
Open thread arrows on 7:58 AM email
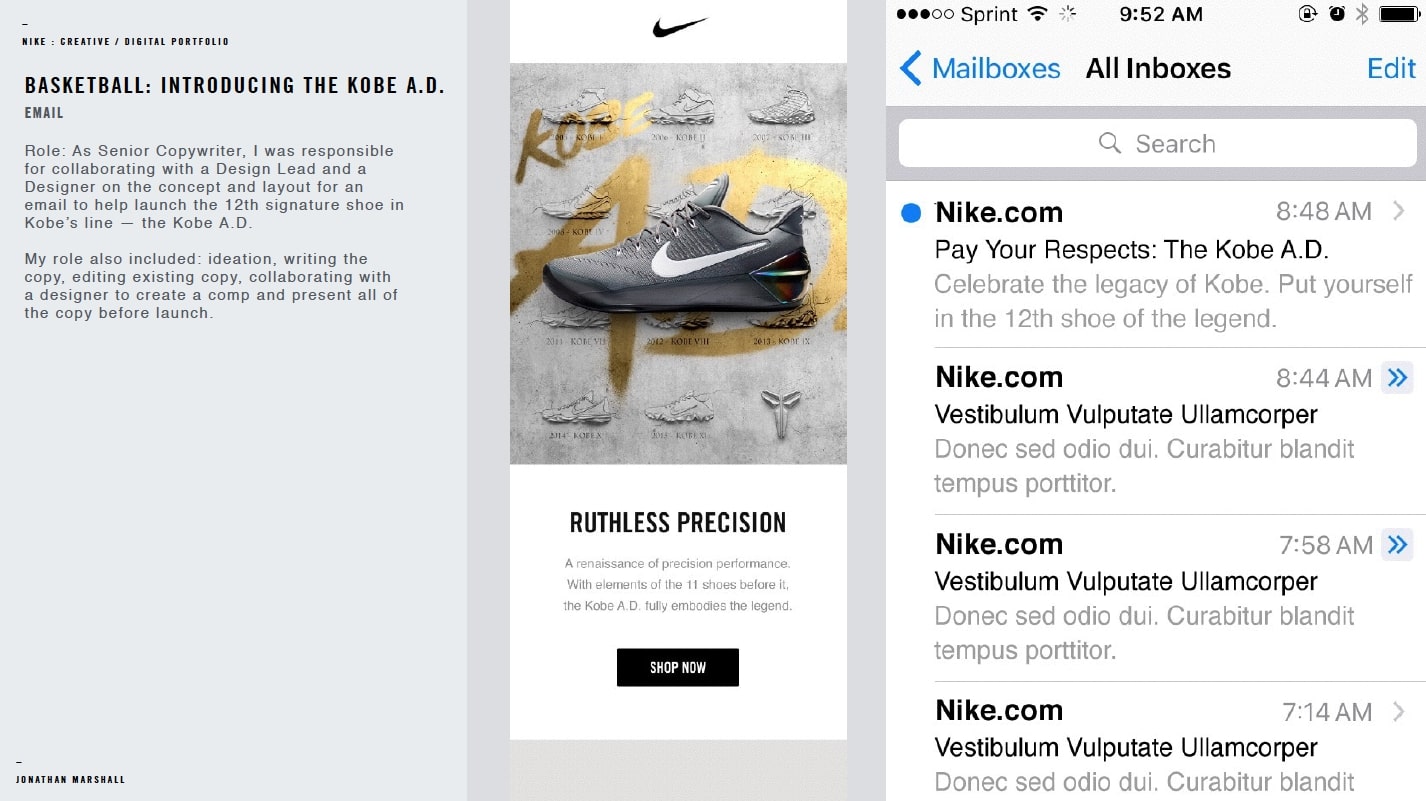click(x=1397, y=544)
